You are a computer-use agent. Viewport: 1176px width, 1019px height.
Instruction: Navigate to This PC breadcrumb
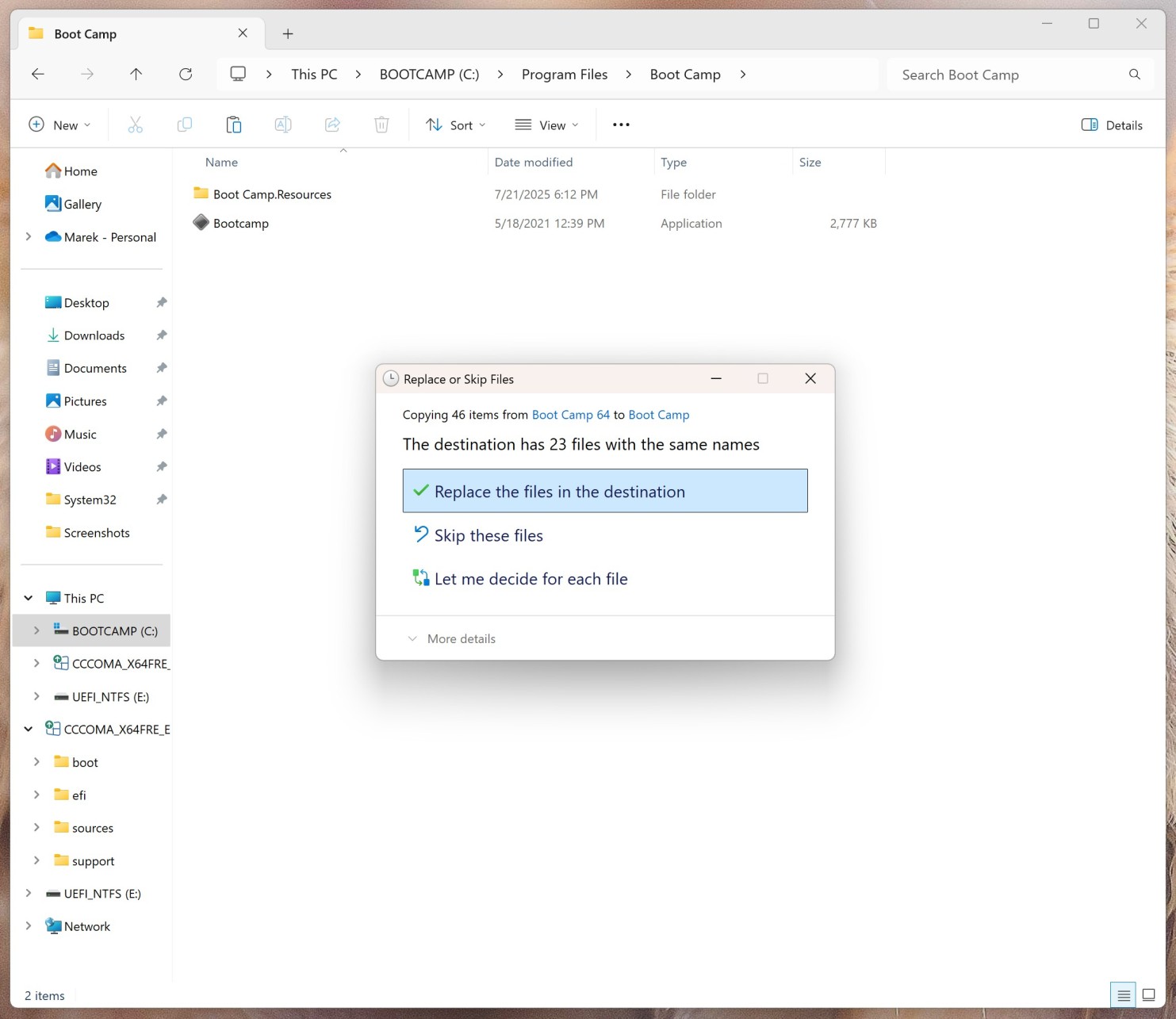(x=314, y=74)
